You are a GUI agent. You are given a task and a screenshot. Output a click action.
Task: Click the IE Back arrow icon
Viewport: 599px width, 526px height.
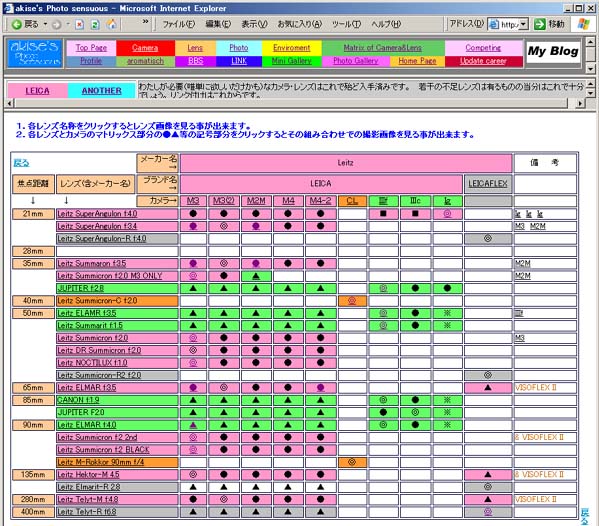[x=16, y=24]
